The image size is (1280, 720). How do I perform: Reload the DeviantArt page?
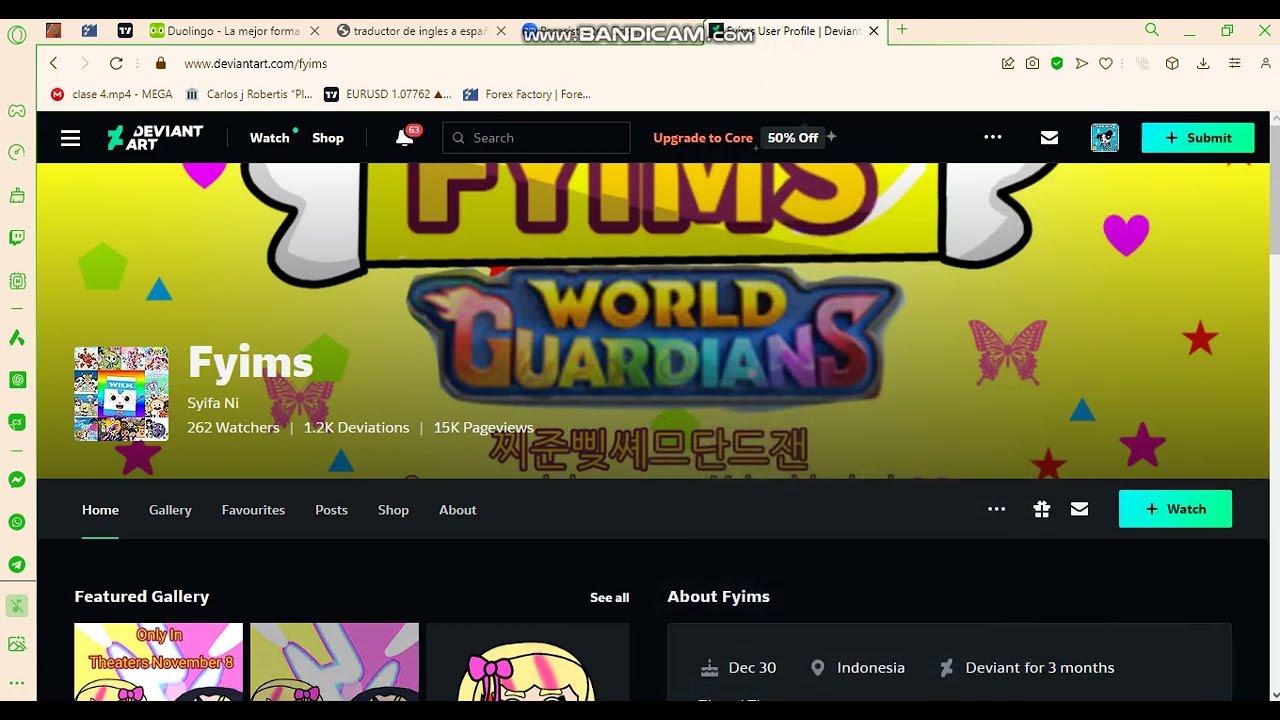click(x=116, y=63)
